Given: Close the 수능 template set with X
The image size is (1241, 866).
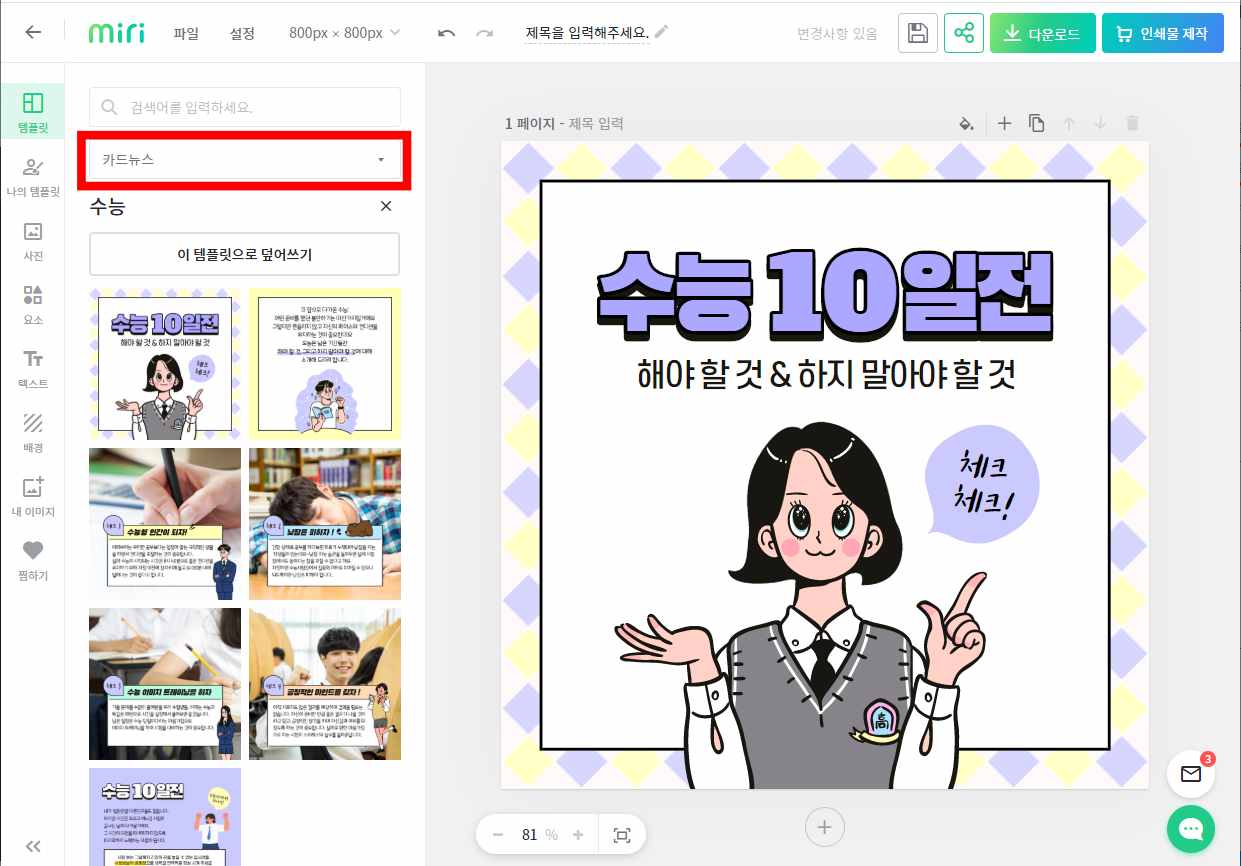Looking at the screenshot, I should (386, 206).
